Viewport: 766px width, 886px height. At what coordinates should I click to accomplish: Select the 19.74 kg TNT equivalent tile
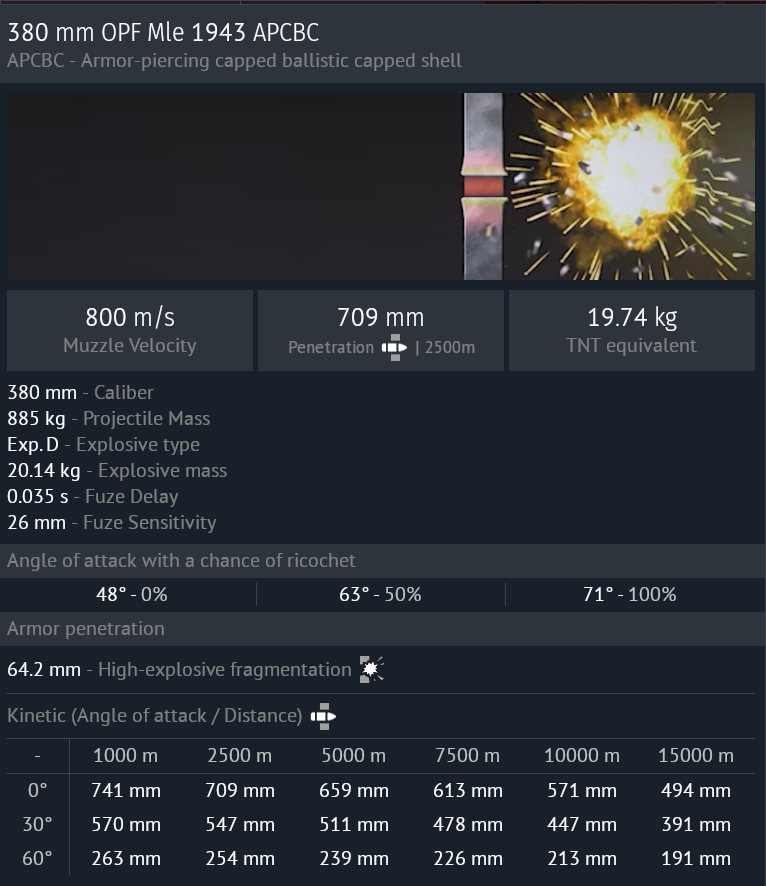(x=632, y=330)
